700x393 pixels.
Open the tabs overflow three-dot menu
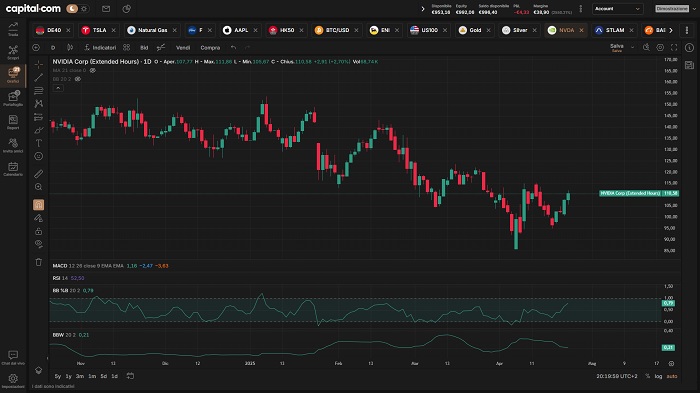tap(687, 30)
